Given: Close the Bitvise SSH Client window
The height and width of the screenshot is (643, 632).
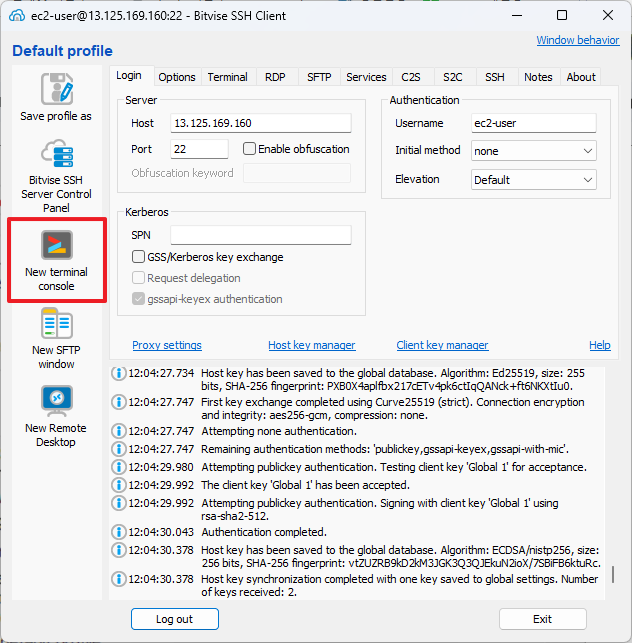Looking at the screenshot, I should (608, 16).
